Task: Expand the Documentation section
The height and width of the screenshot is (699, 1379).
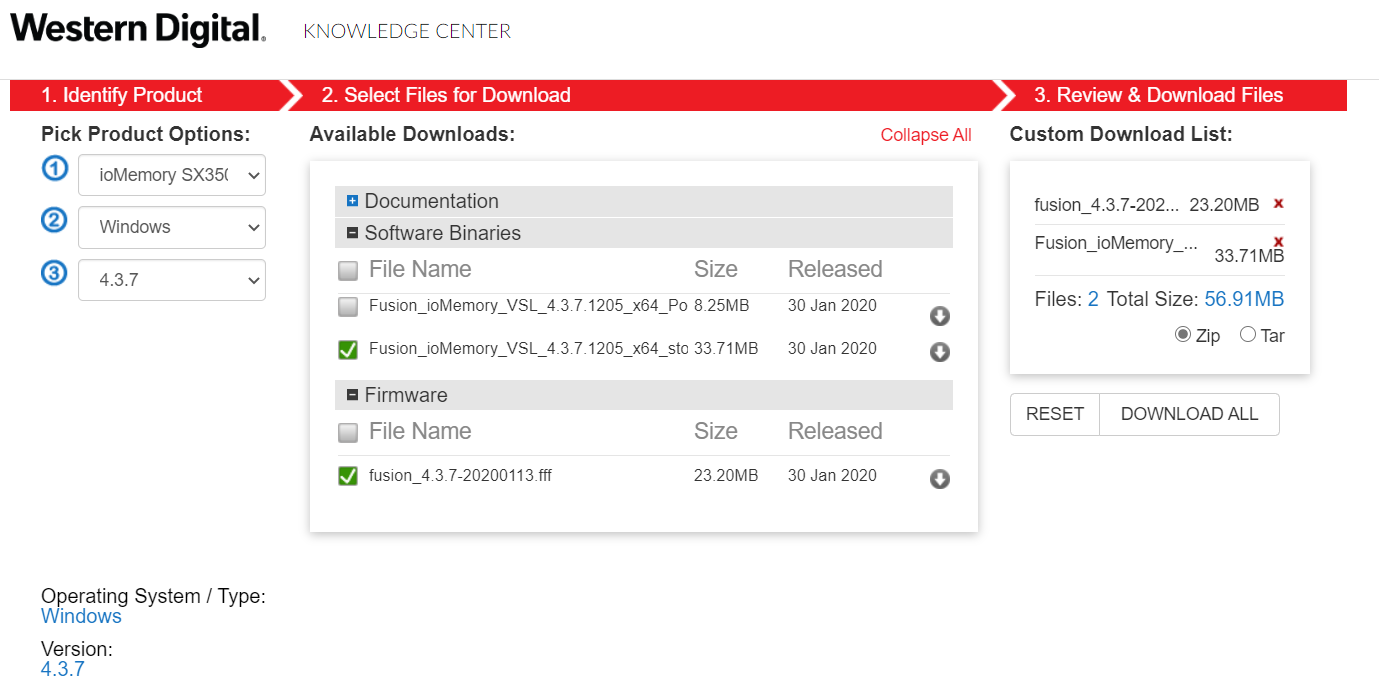Action: pyautogui.click(x=352, y=201)
